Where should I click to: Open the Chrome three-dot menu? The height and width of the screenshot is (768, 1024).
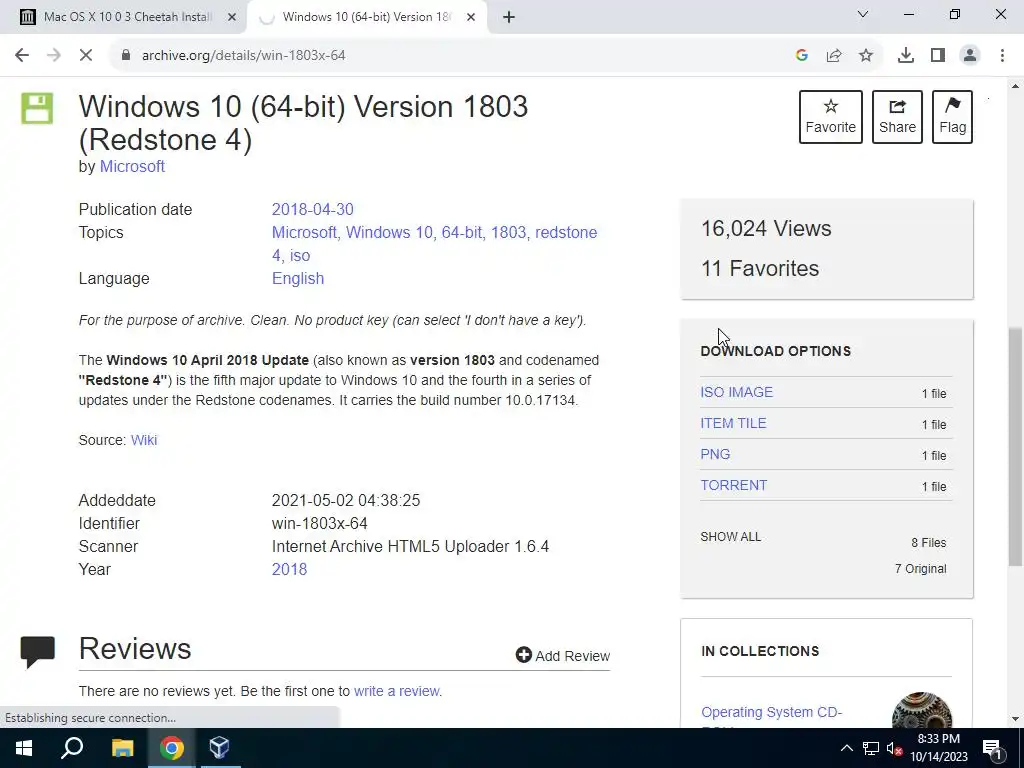(x=1002, y=56)
